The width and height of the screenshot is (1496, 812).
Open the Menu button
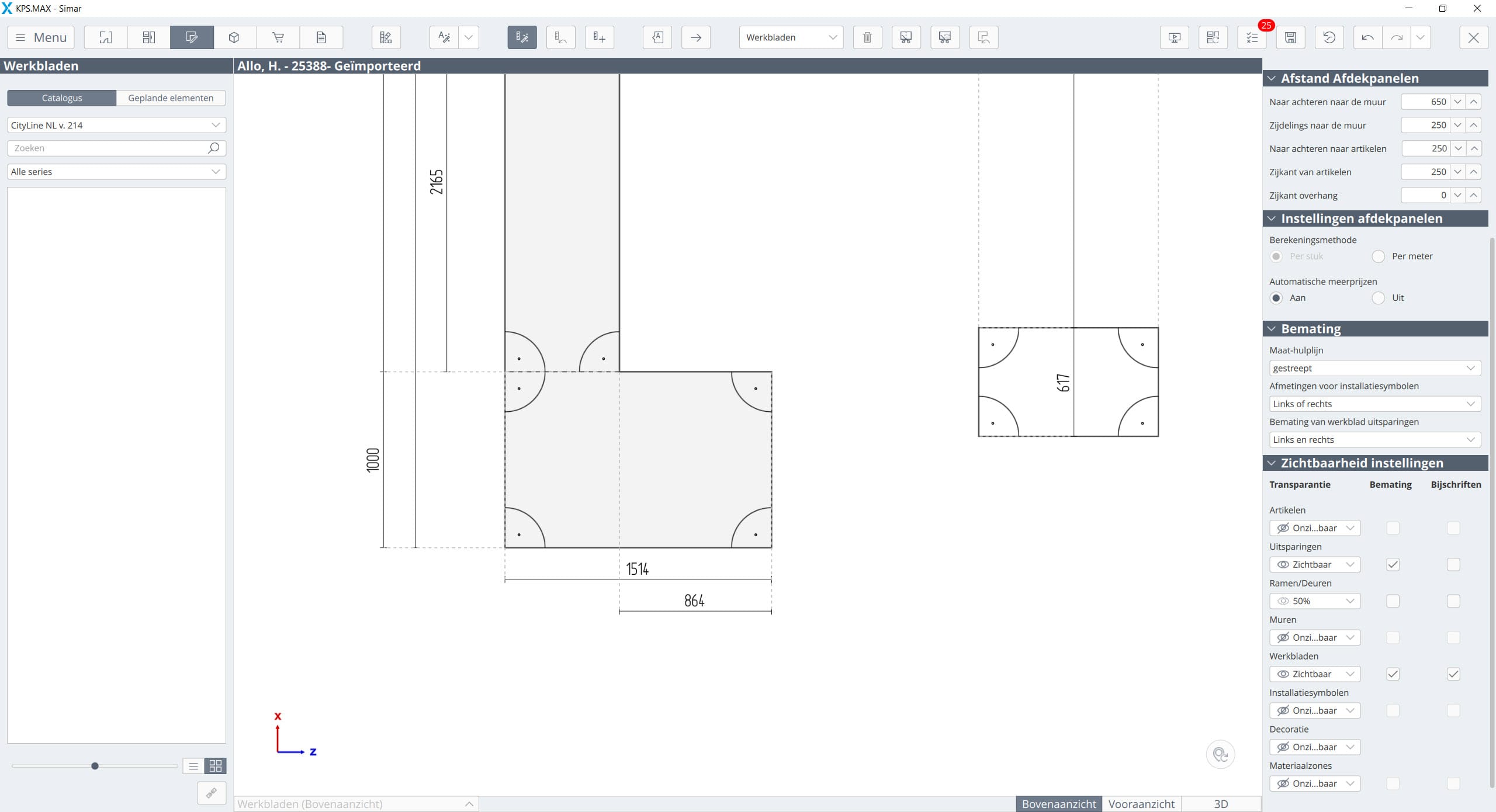(x=41, y=37)
